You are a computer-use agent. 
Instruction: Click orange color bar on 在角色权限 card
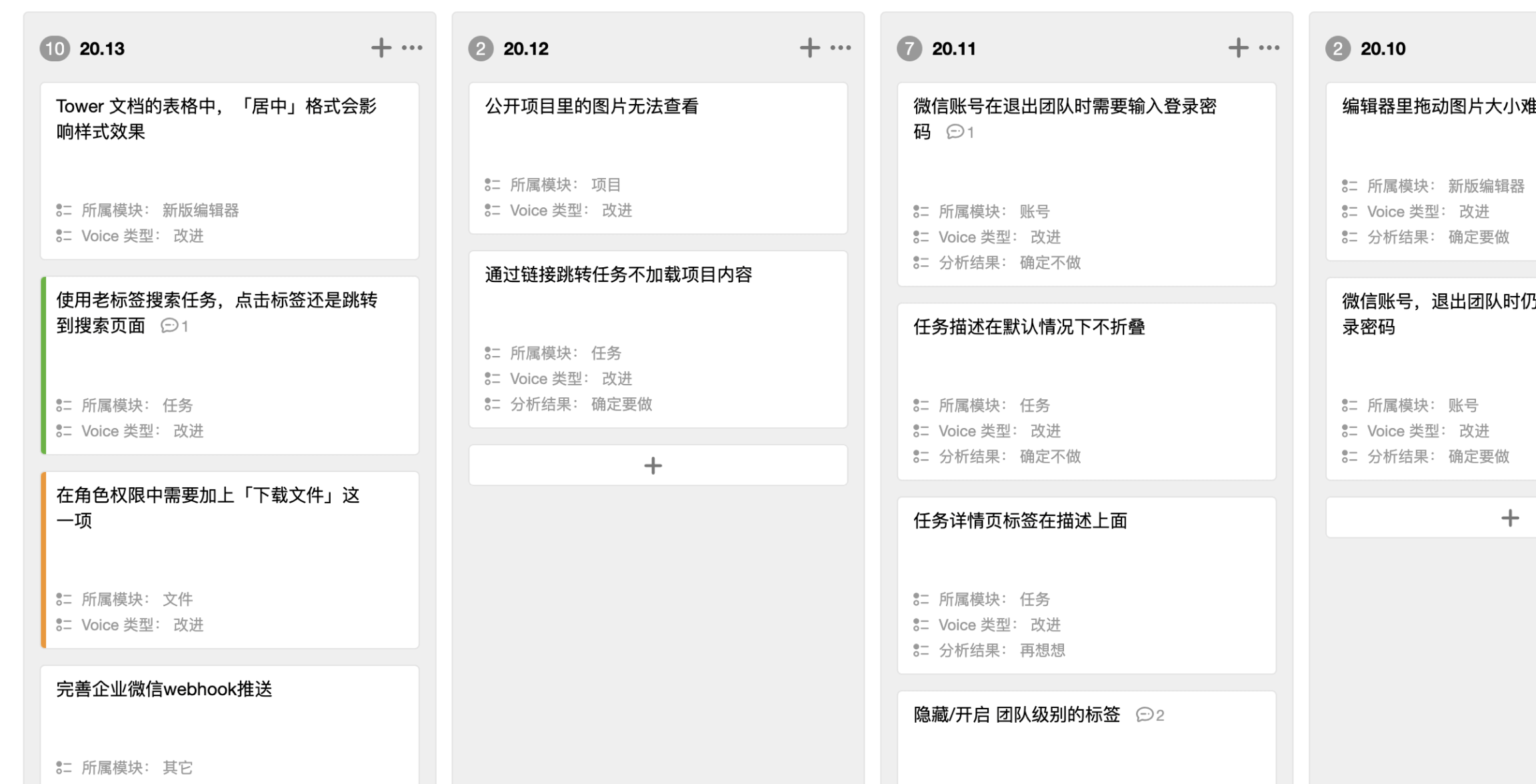pos(43,560)
